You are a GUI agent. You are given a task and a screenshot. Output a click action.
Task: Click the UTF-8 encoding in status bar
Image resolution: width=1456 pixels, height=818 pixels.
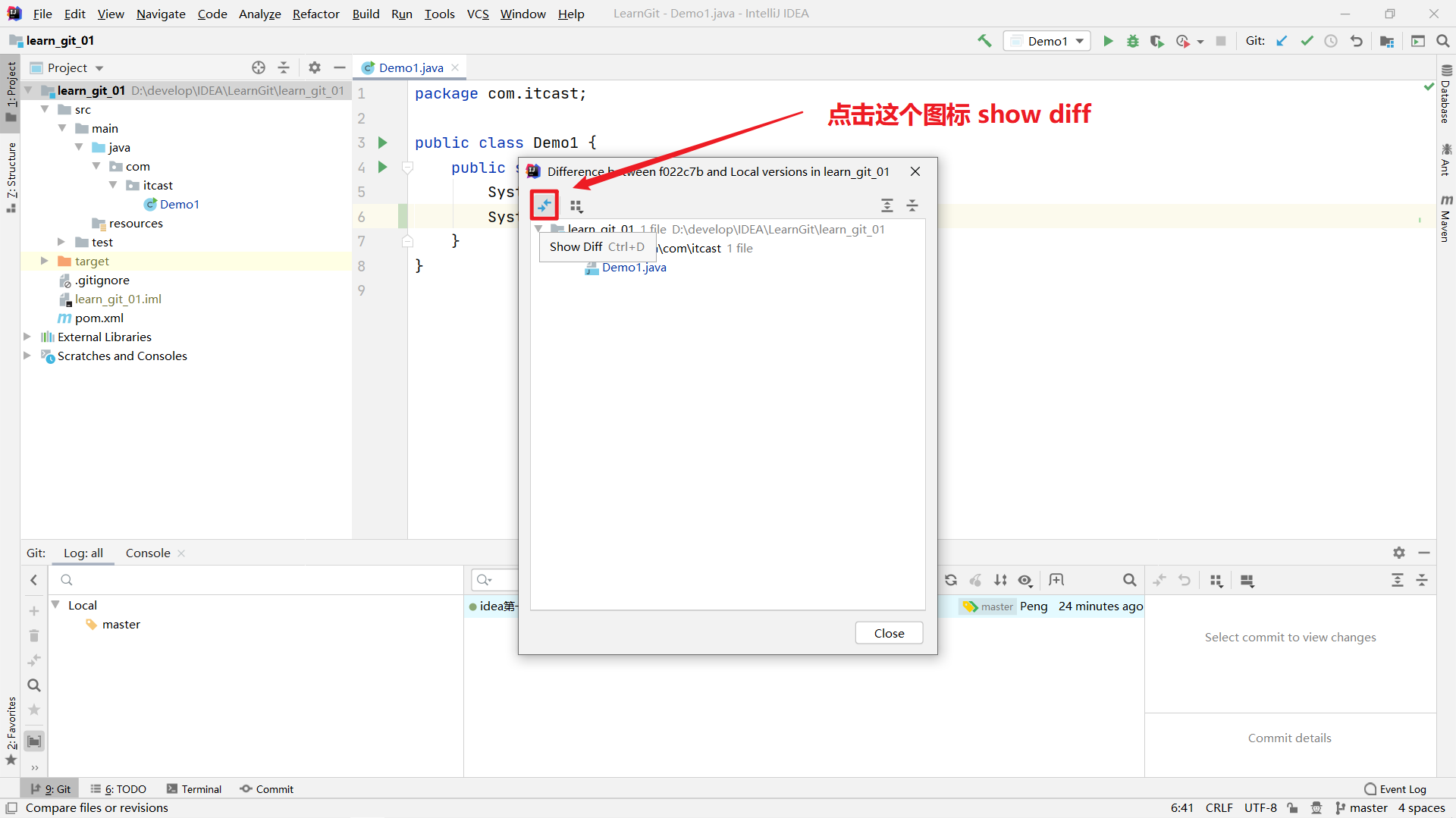coord(1260,808)
